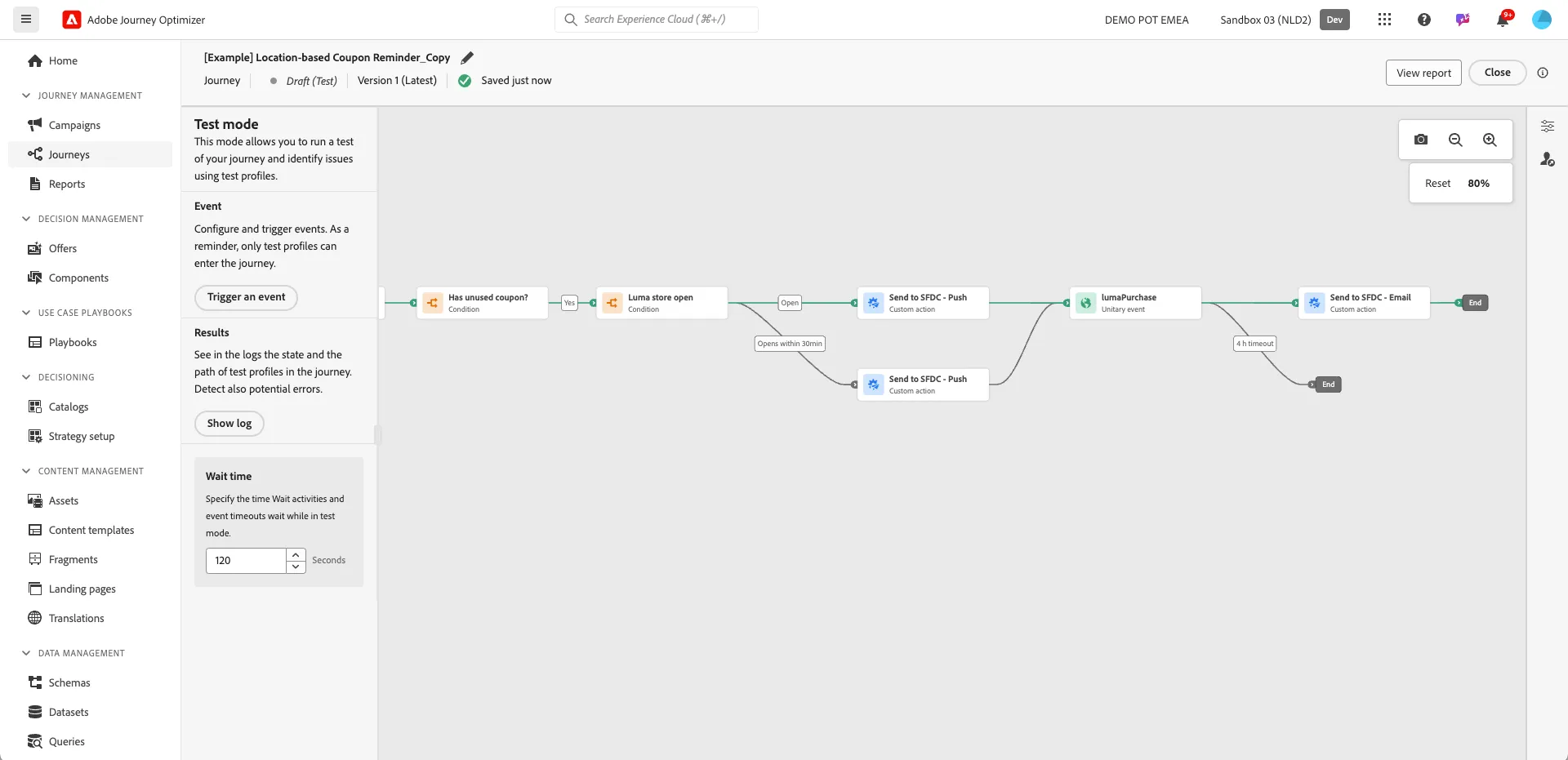This screenshot has height=760, width=1568.
Task: Click Trigger an event button
Action: coord(246,297)
